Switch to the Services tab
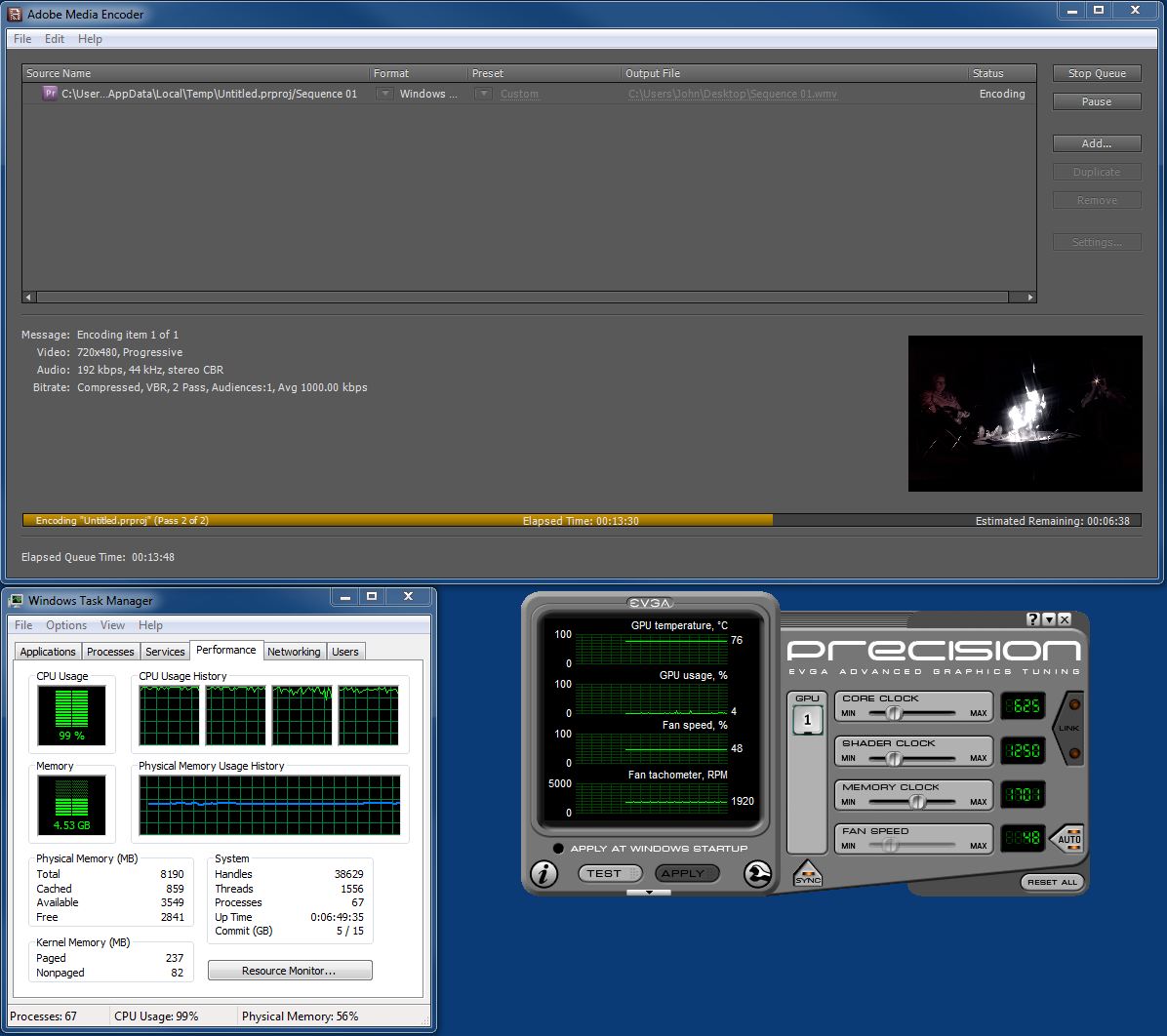This screenshot has height=1036, width=1167. (165, 652)
